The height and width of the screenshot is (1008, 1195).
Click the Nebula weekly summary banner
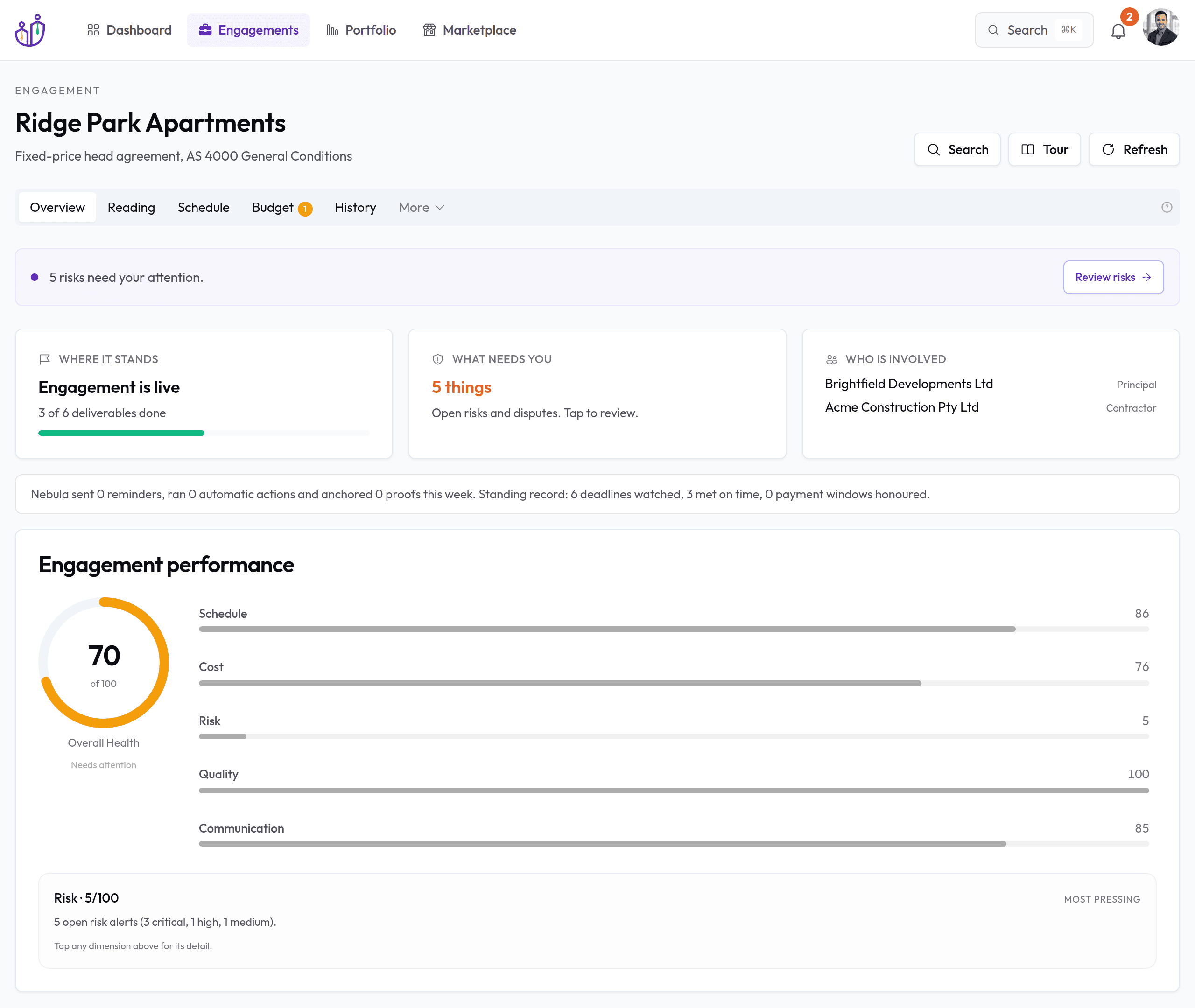(597, 494)
